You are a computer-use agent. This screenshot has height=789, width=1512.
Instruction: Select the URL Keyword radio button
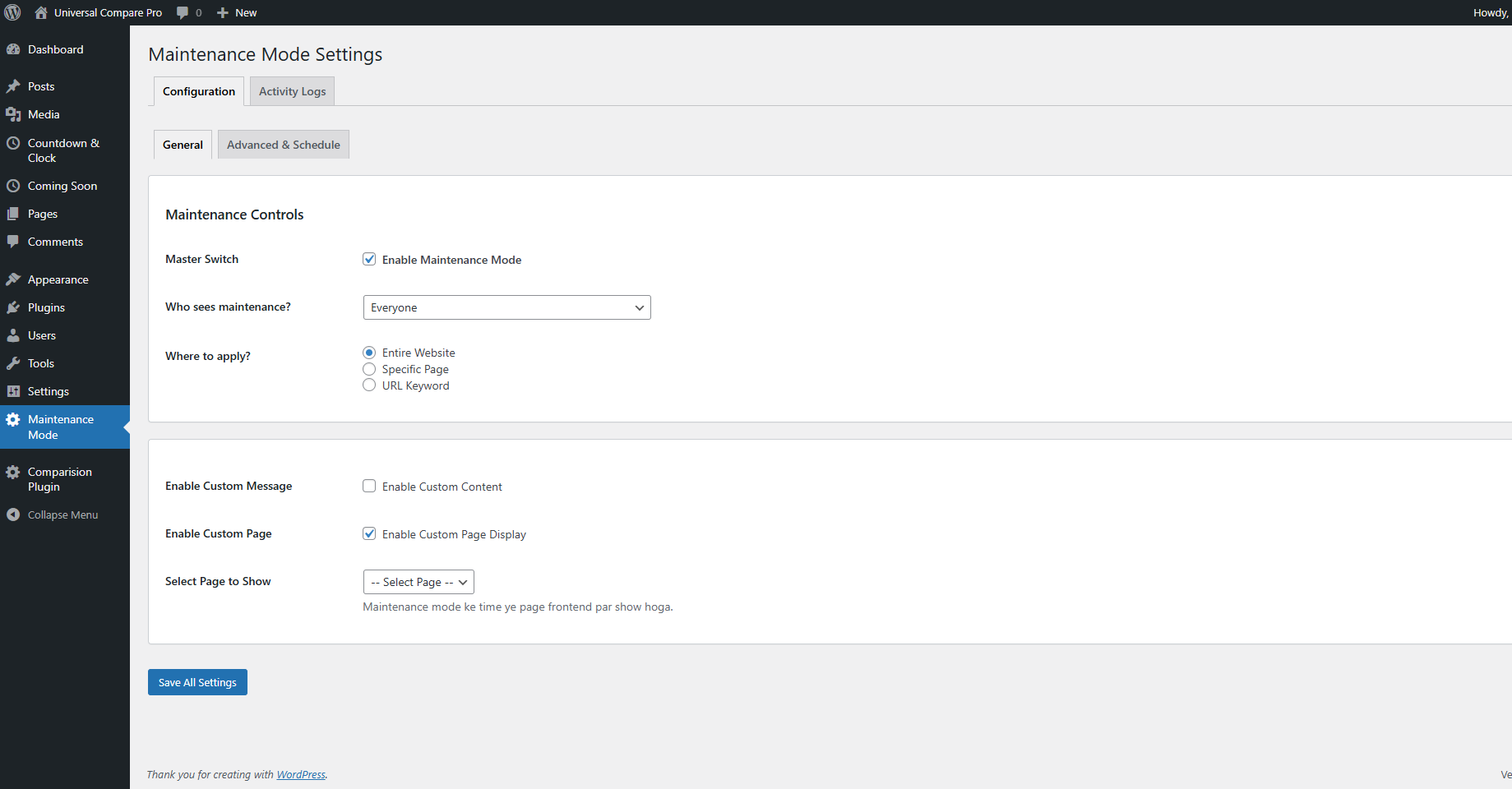[369, 385]
